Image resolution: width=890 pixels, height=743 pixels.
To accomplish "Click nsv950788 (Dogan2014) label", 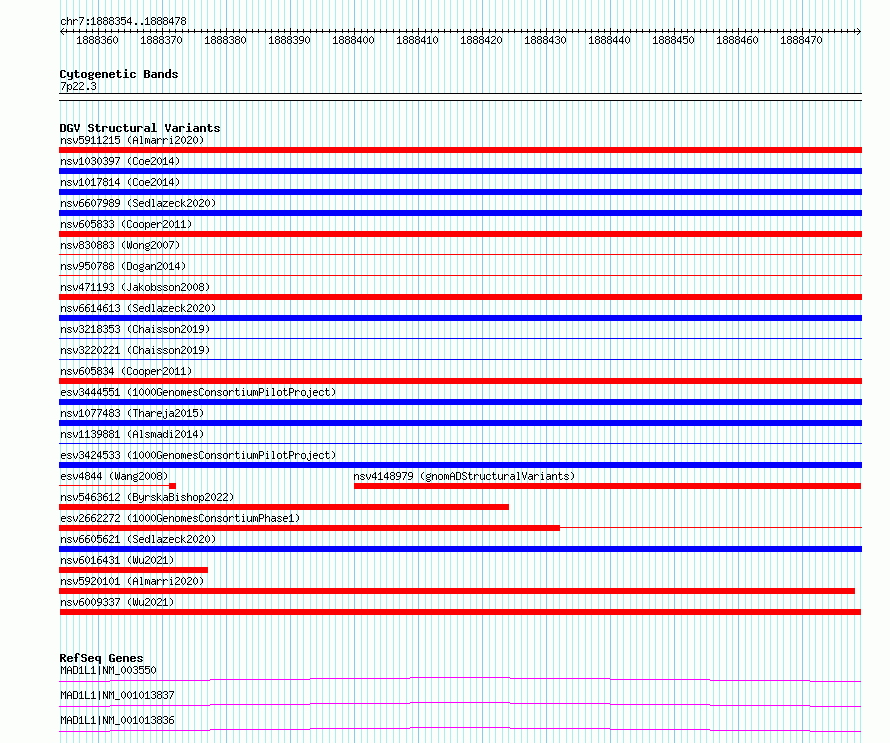I will pyautogui.click(x=123, y=266).
